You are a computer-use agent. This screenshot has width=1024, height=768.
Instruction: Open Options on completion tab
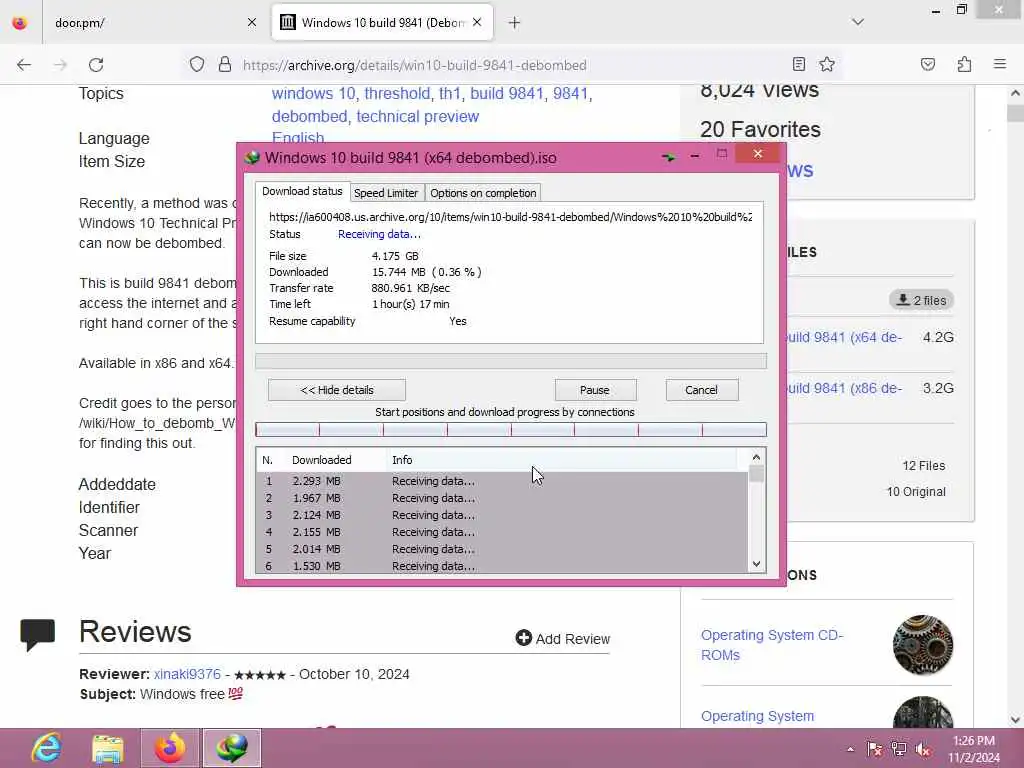(x=483, y=193)
